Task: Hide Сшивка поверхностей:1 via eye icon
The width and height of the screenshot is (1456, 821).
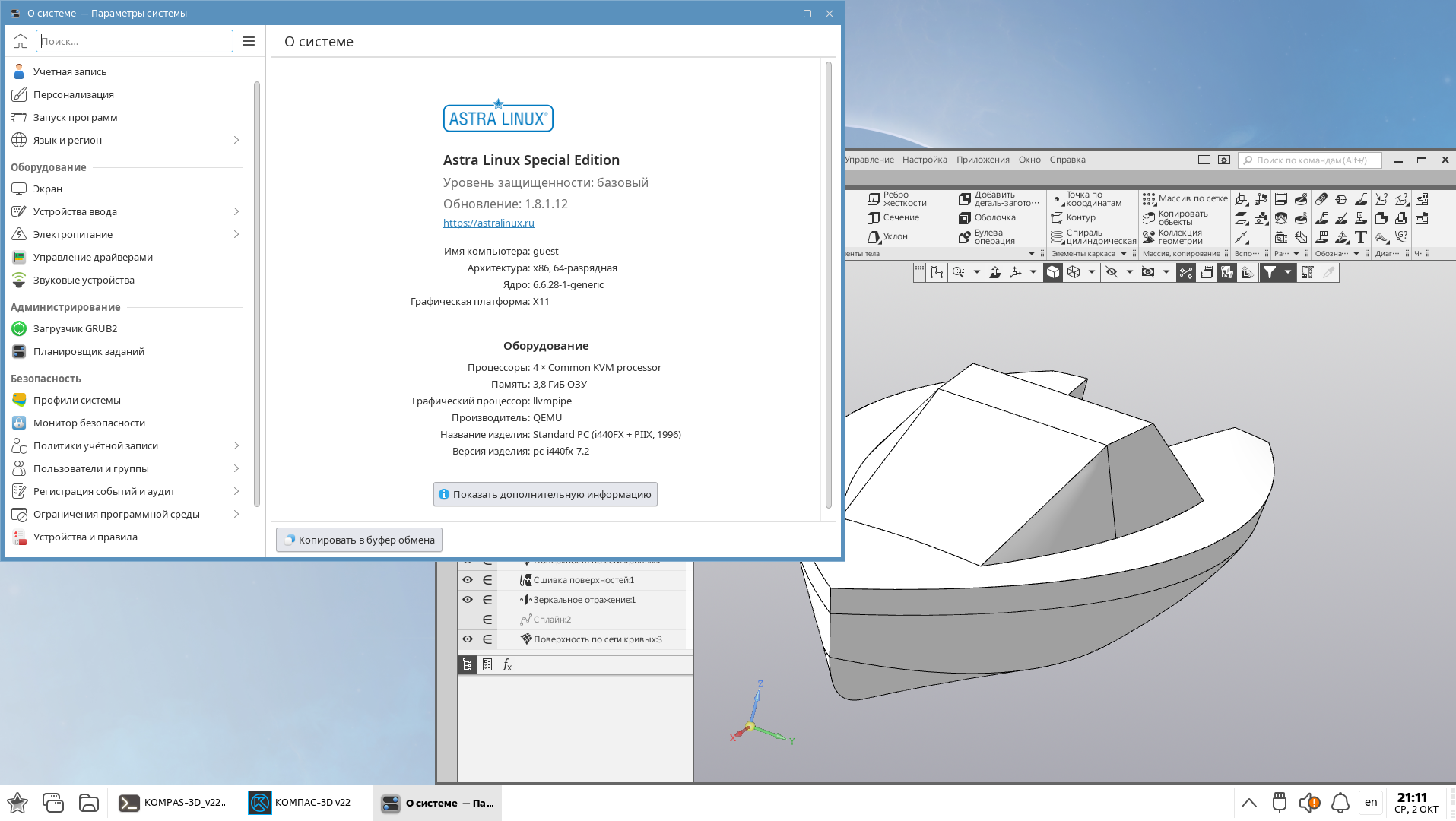Action: [468, 580]
